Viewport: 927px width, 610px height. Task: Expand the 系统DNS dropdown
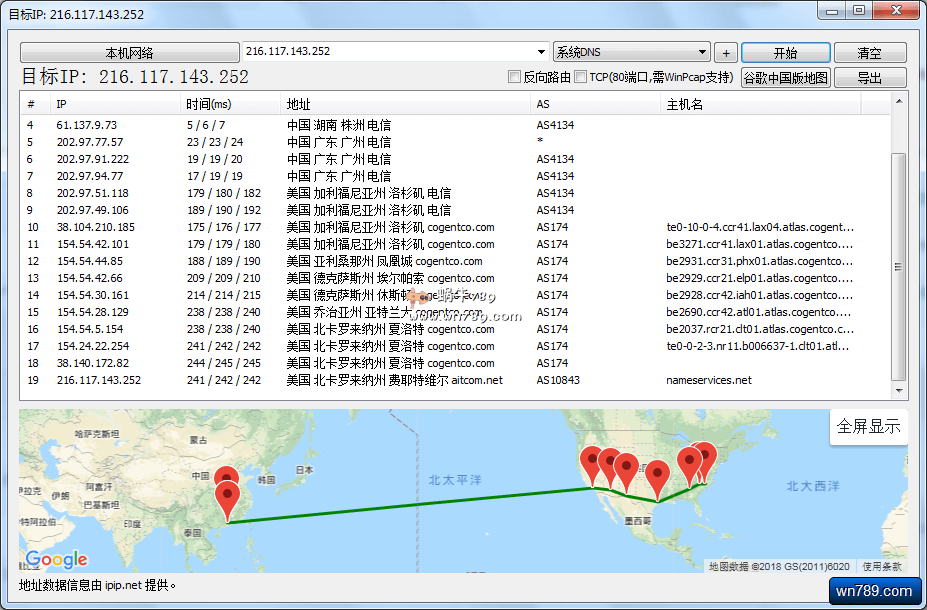pos(702,52)
